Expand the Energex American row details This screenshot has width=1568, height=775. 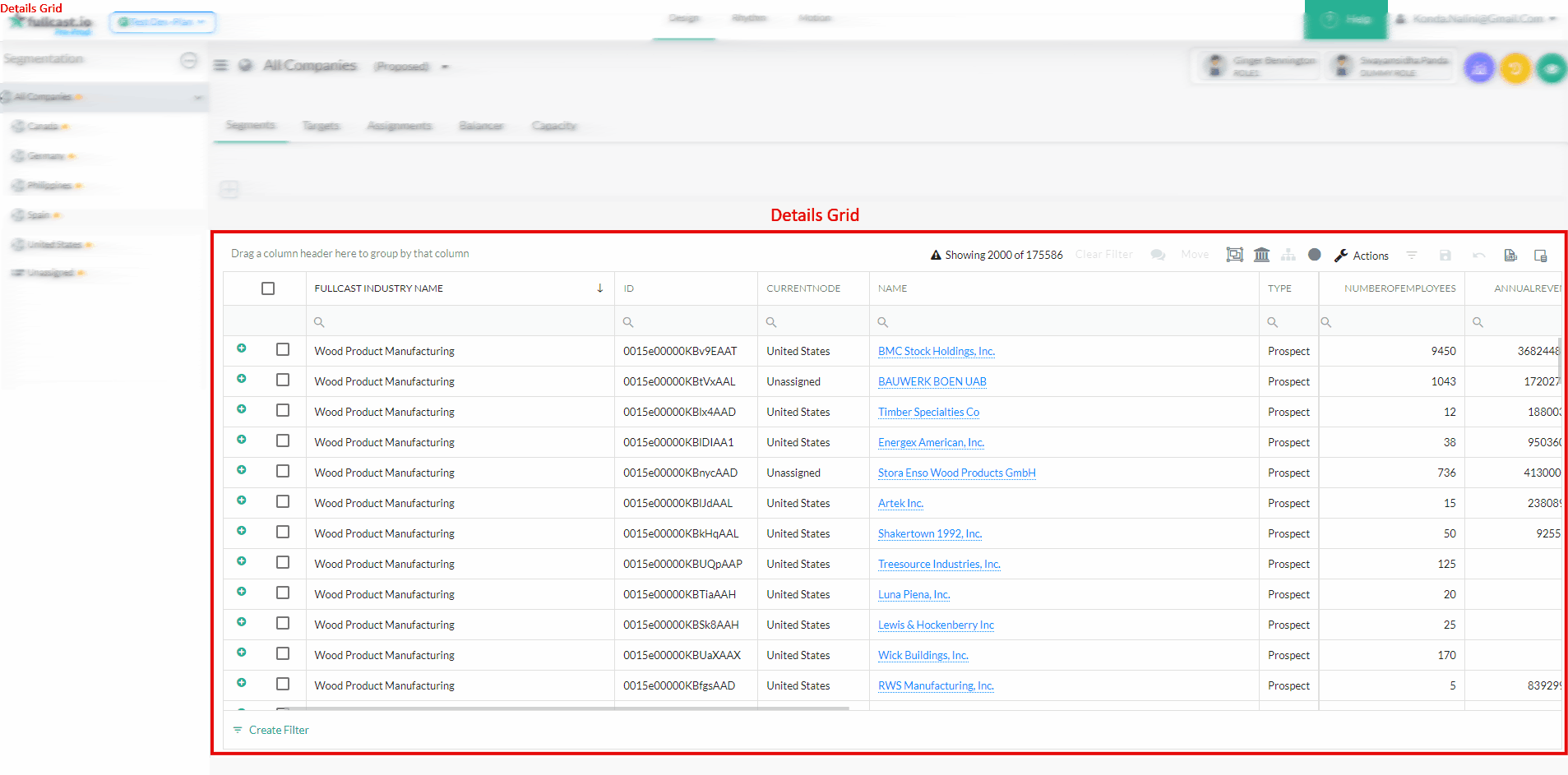pos(242,440)
